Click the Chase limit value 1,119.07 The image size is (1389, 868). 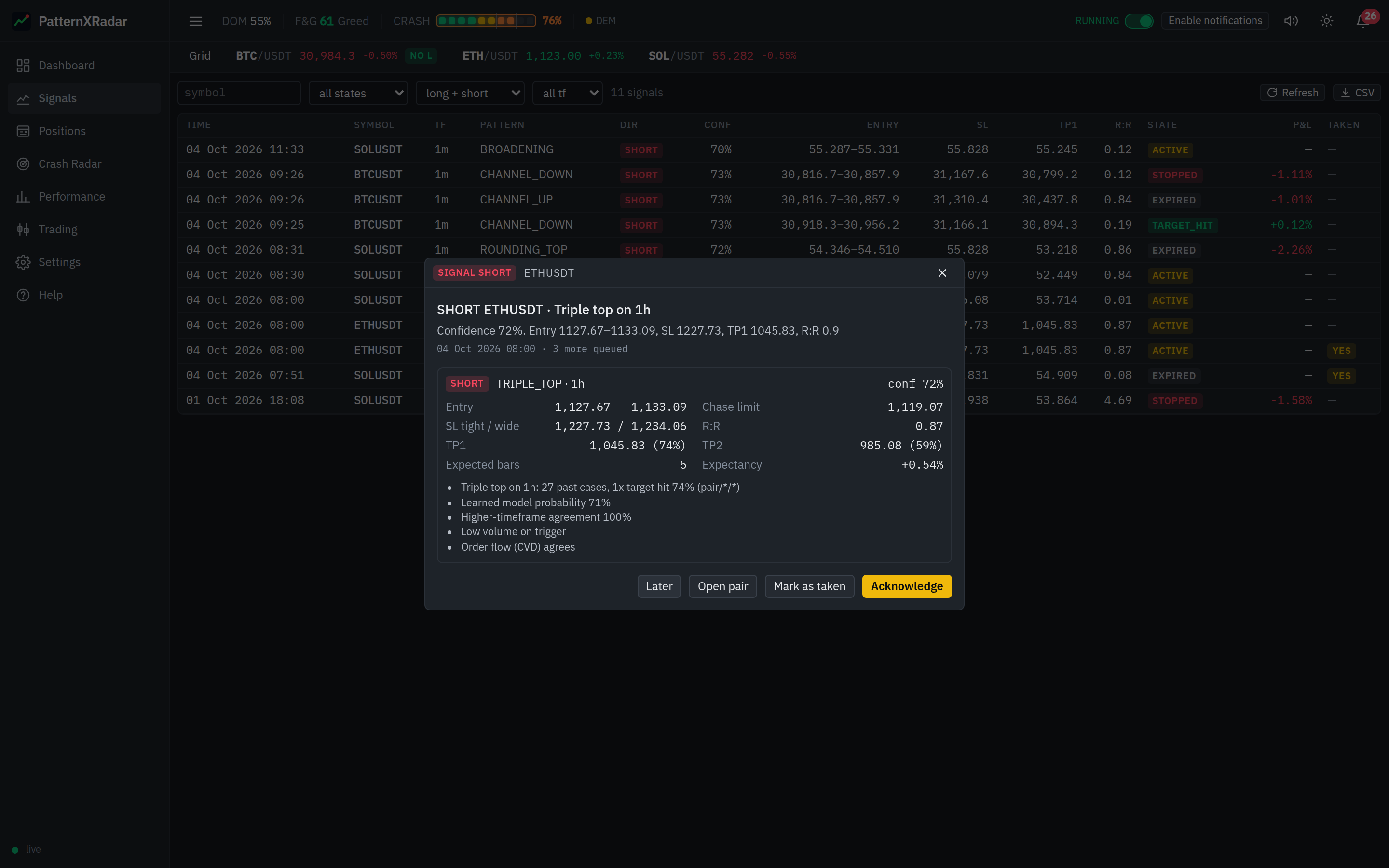(915, 407)
